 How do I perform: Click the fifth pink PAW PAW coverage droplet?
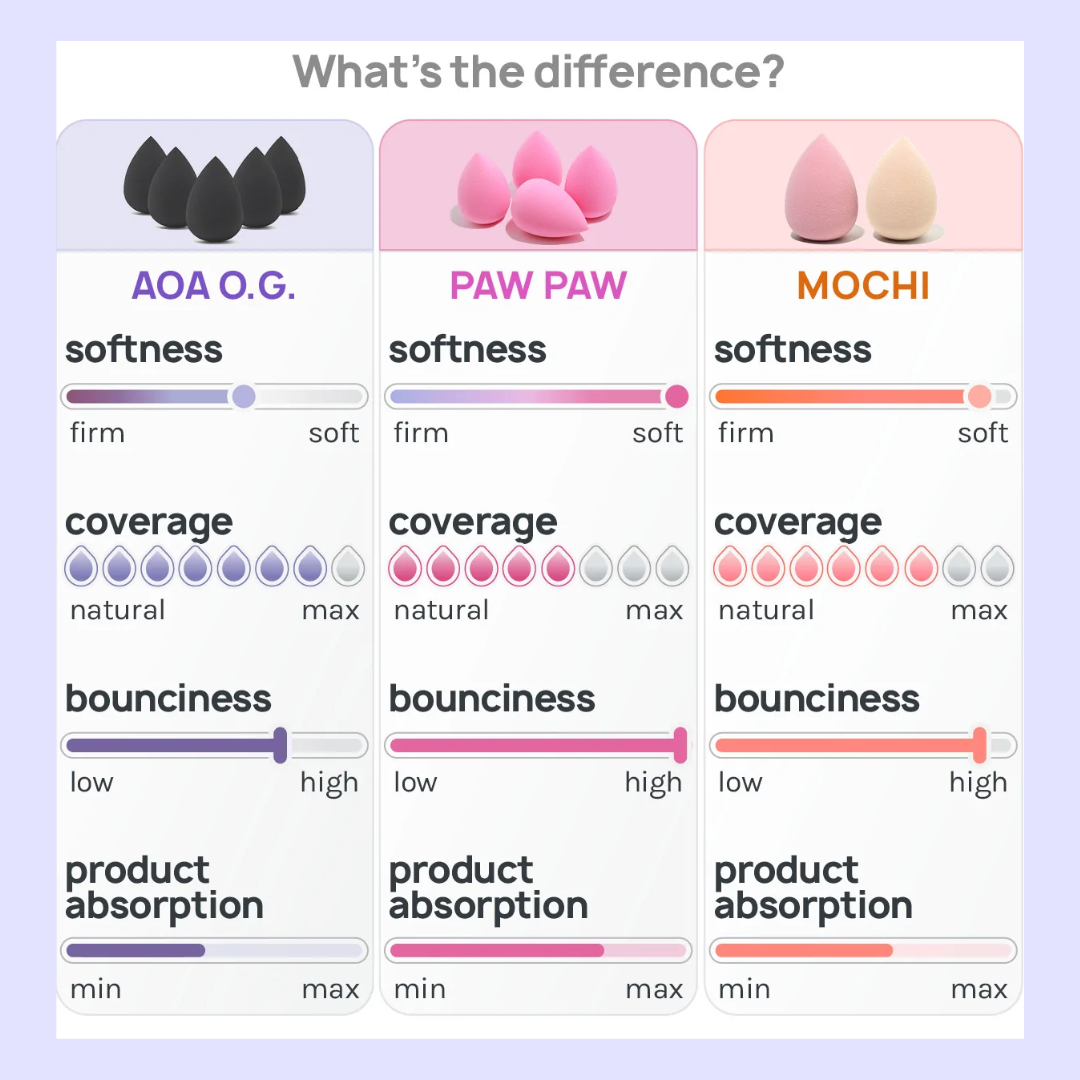tap(558, 566)
